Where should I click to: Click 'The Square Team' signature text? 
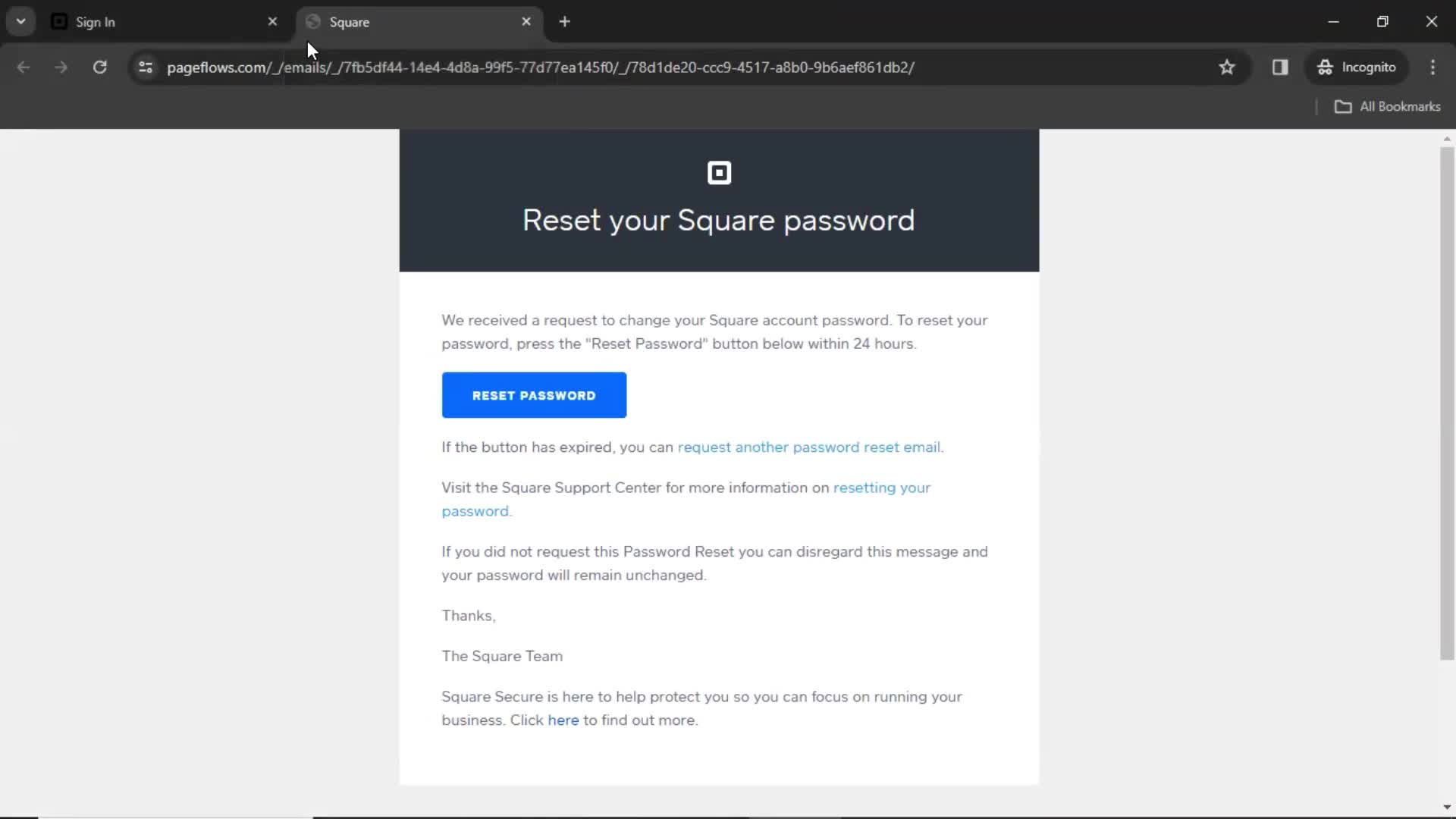(502, 657)
